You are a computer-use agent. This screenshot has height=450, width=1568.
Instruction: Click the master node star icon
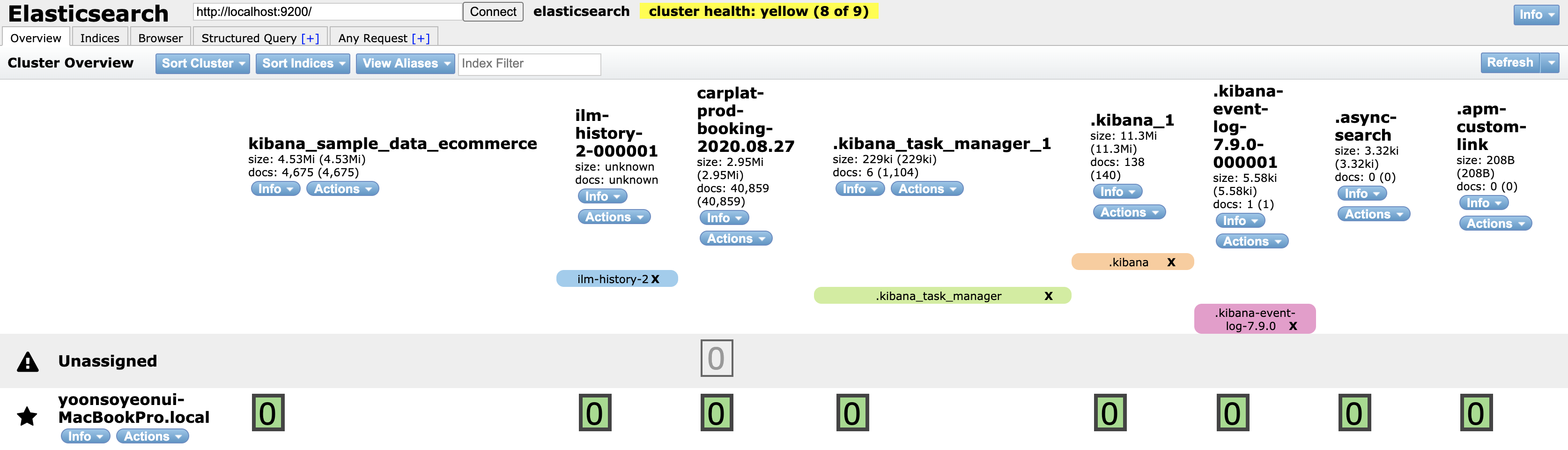[x=27, y=417]
